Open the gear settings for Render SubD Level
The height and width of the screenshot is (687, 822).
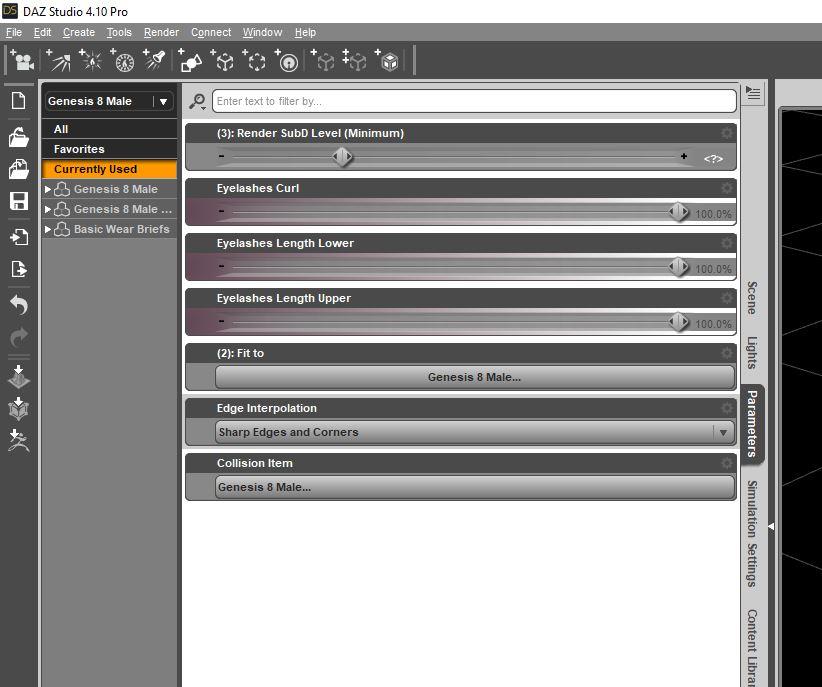pos(727,133)
